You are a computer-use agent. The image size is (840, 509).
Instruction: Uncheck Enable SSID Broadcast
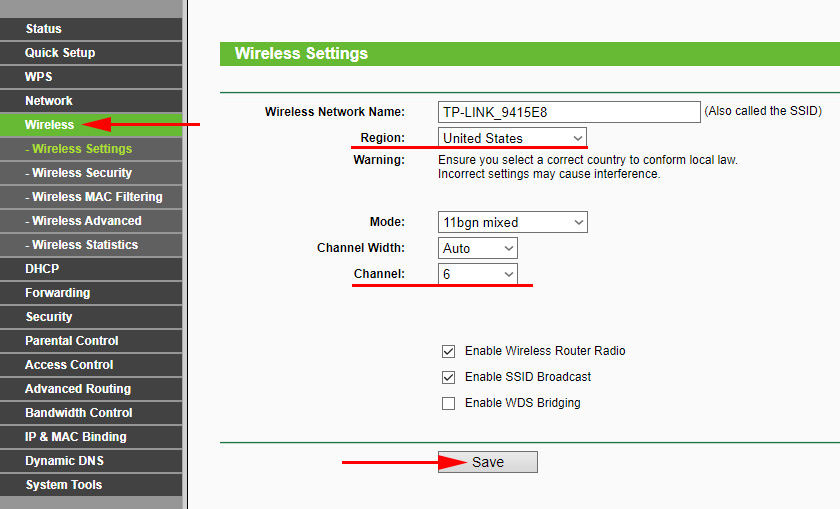coord(448,378)
